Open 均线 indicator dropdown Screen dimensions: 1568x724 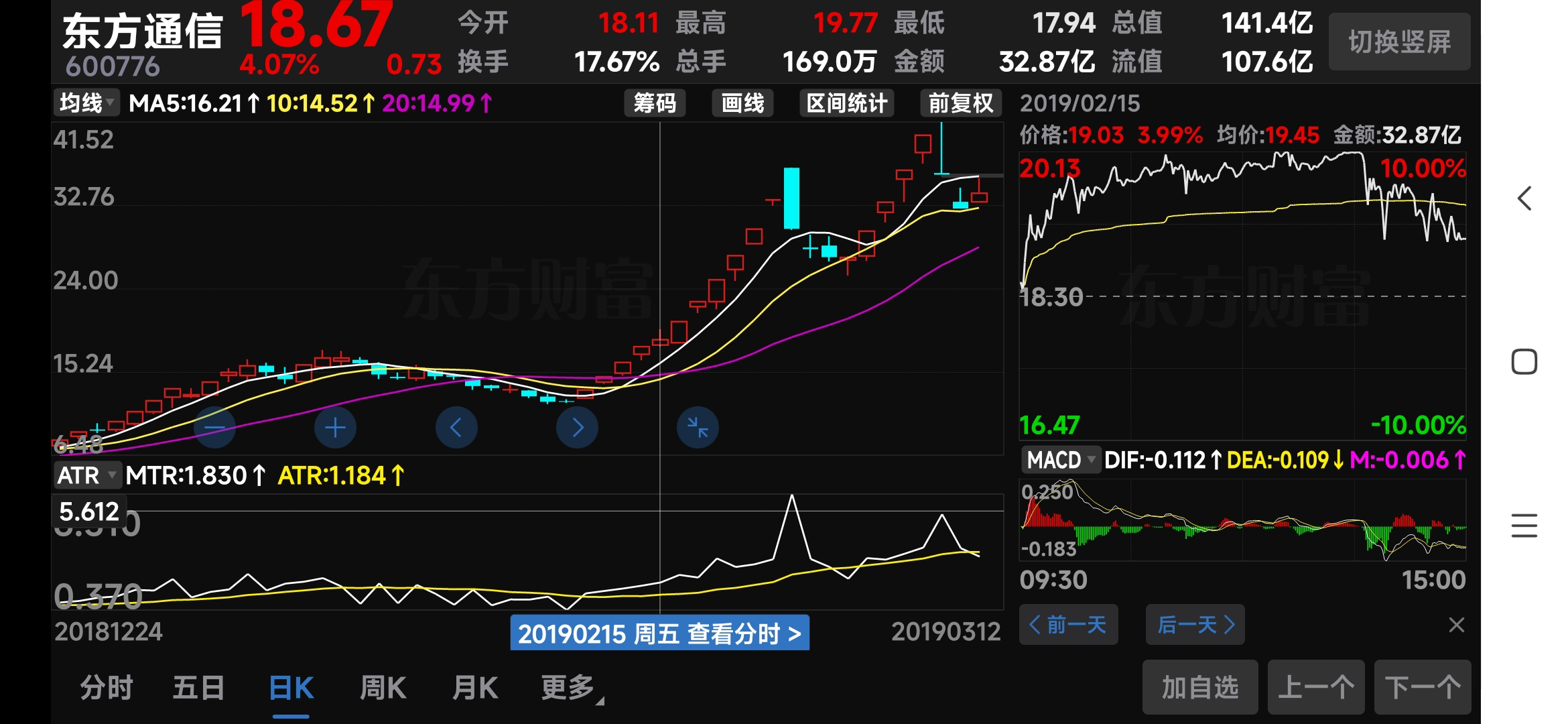point(86,103)
